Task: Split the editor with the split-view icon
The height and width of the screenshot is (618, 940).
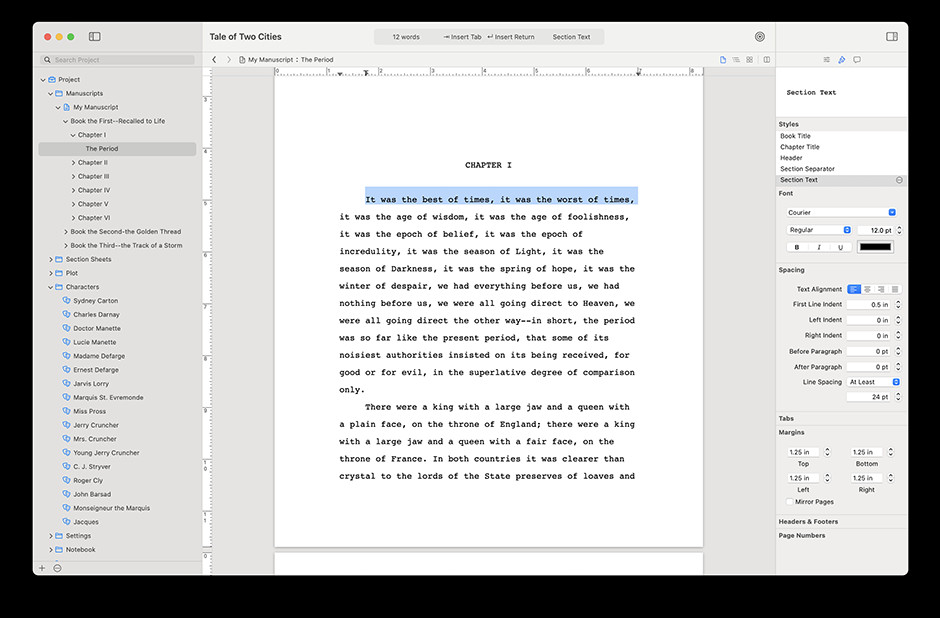Action: [767, 59]
